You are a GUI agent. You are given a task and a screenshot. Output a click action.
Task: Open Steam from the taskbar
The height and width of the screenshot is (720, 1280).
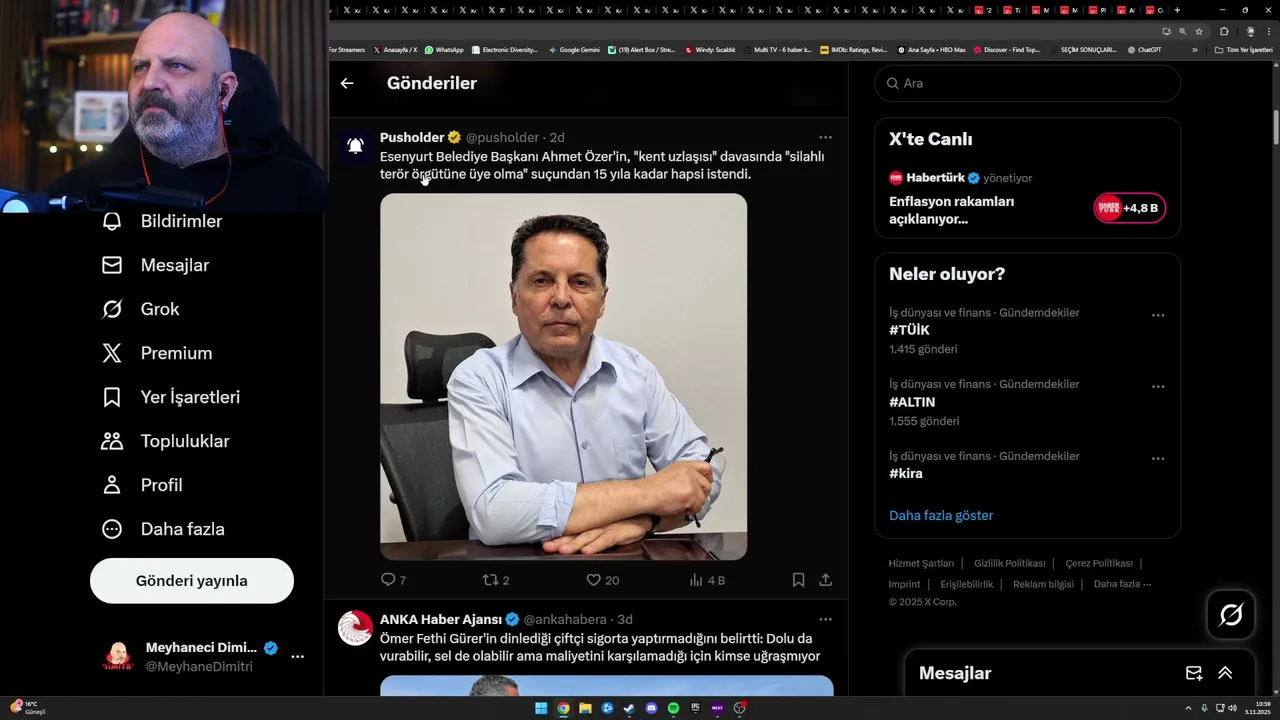[629, 708]
